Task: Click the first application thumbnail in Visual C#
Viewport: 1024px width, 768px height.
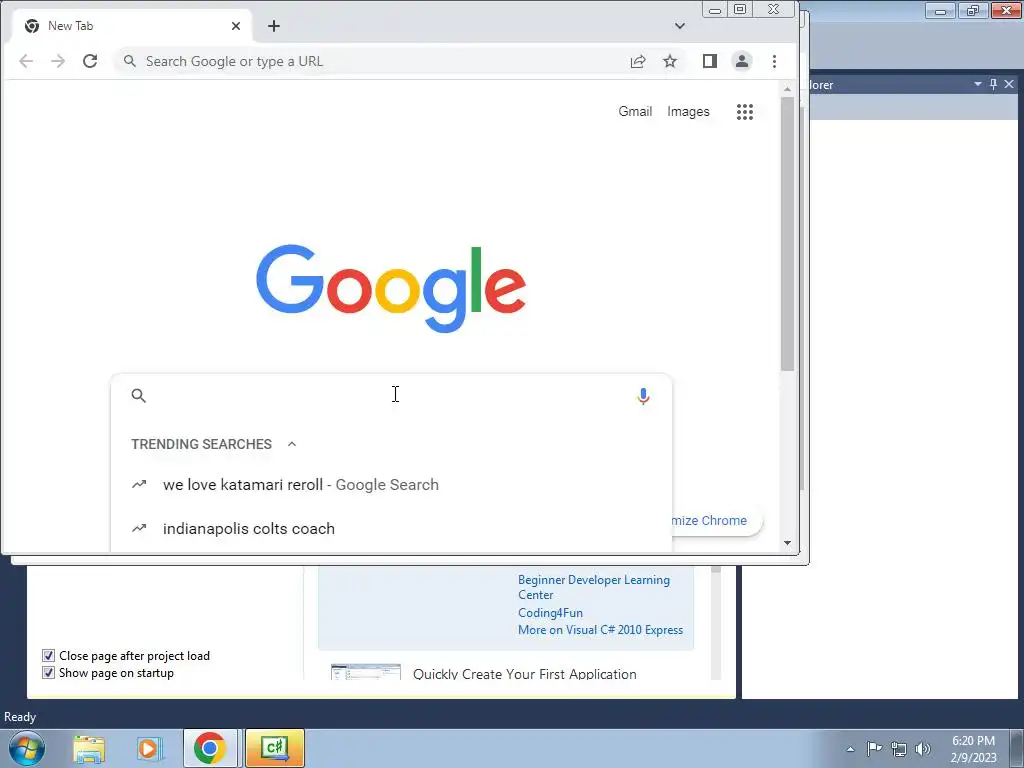Action: [366, 672]
